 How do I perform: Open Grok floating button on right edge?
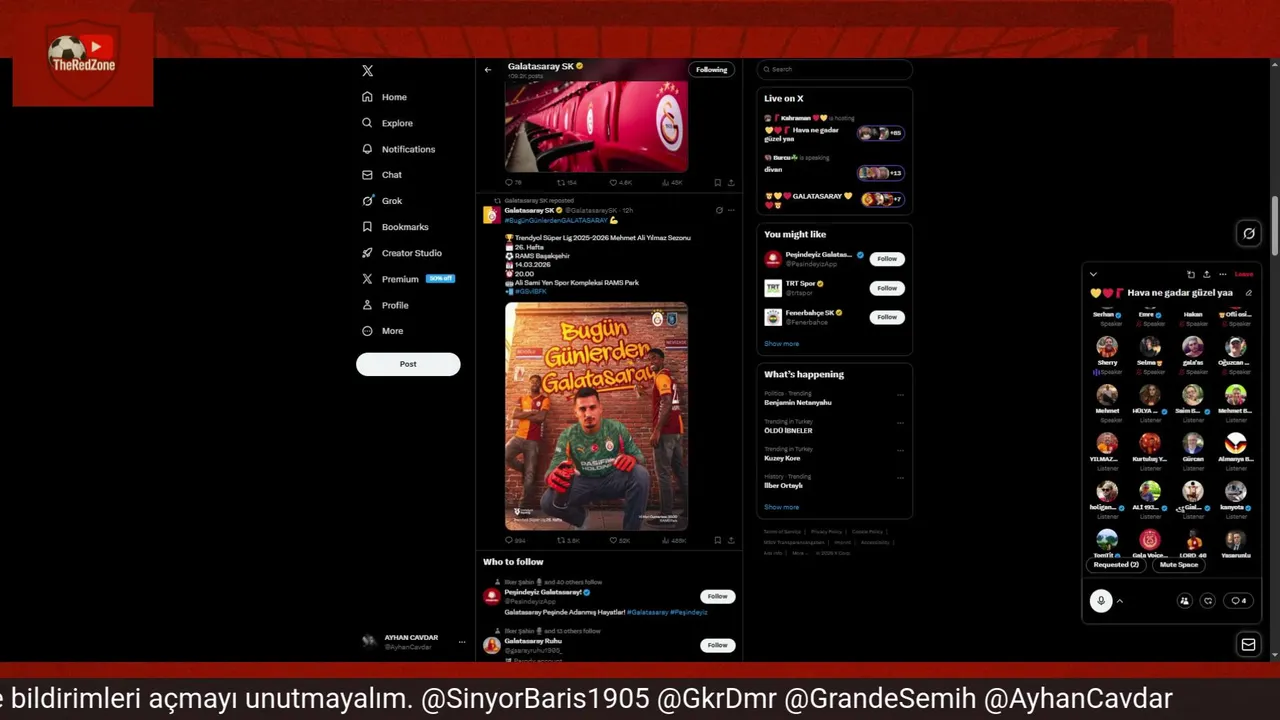(x=1249, y=234)
